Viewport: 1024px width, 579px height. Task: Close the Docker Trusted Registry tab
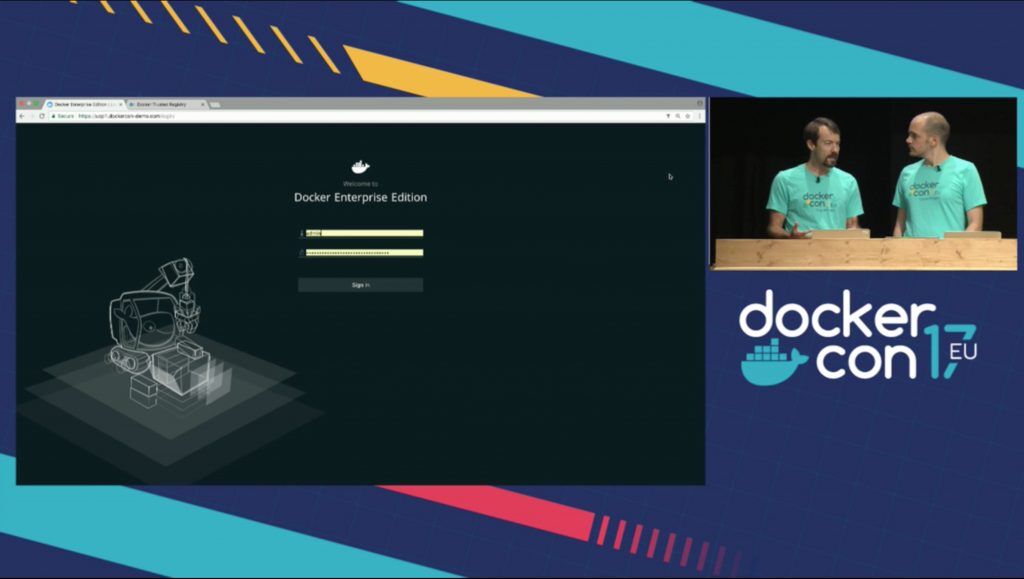(x=202, y=104)
